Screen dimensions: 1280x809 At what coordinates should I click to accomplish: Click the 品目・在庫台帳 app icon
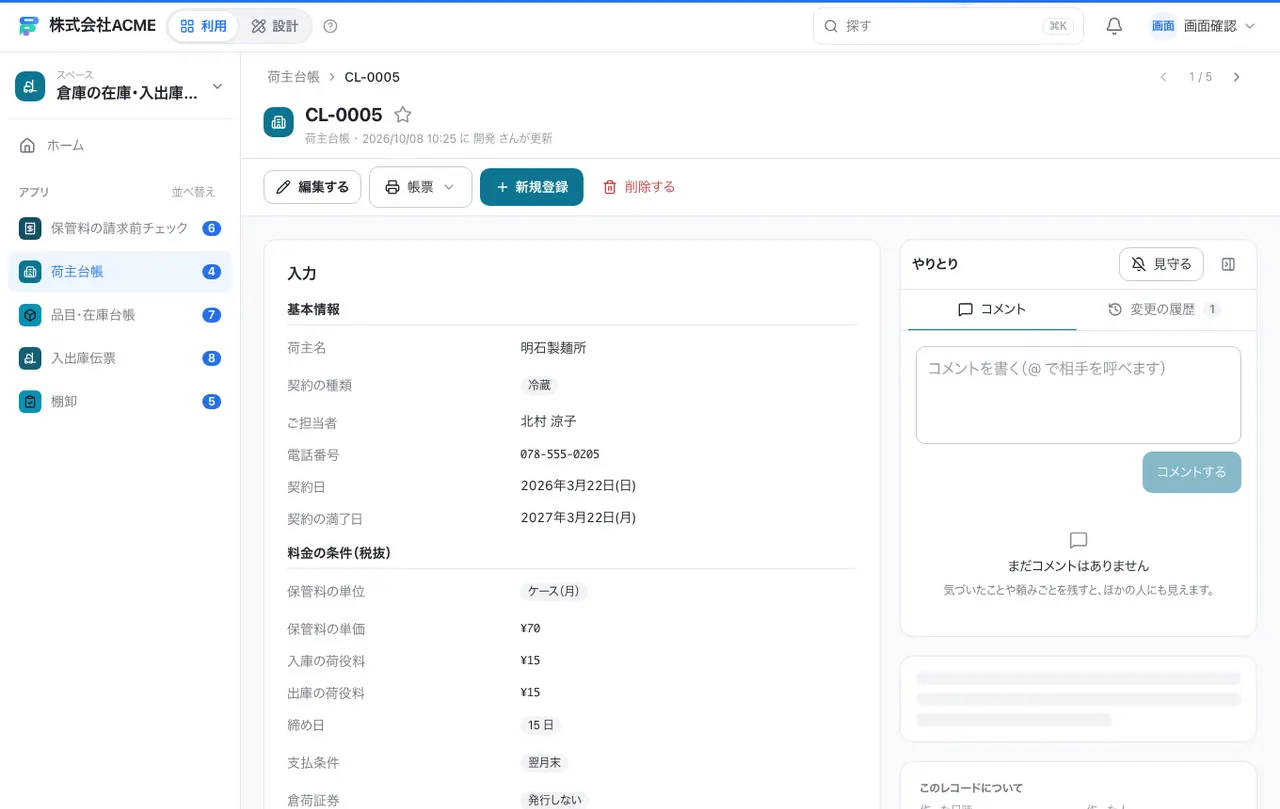click(x=30, y=315)
